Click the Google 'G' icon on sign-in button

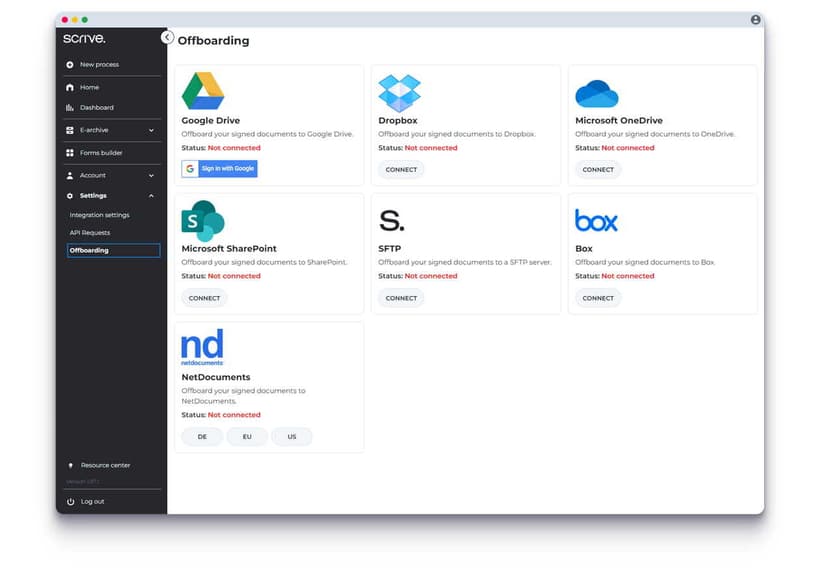[x=190, y=169]
